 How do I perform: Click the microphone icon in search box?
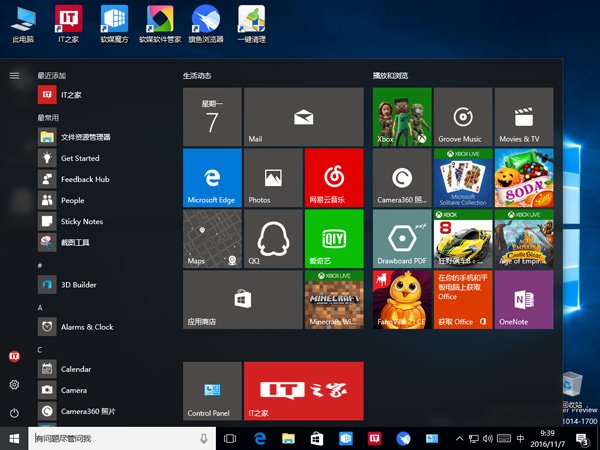(204, 439)
